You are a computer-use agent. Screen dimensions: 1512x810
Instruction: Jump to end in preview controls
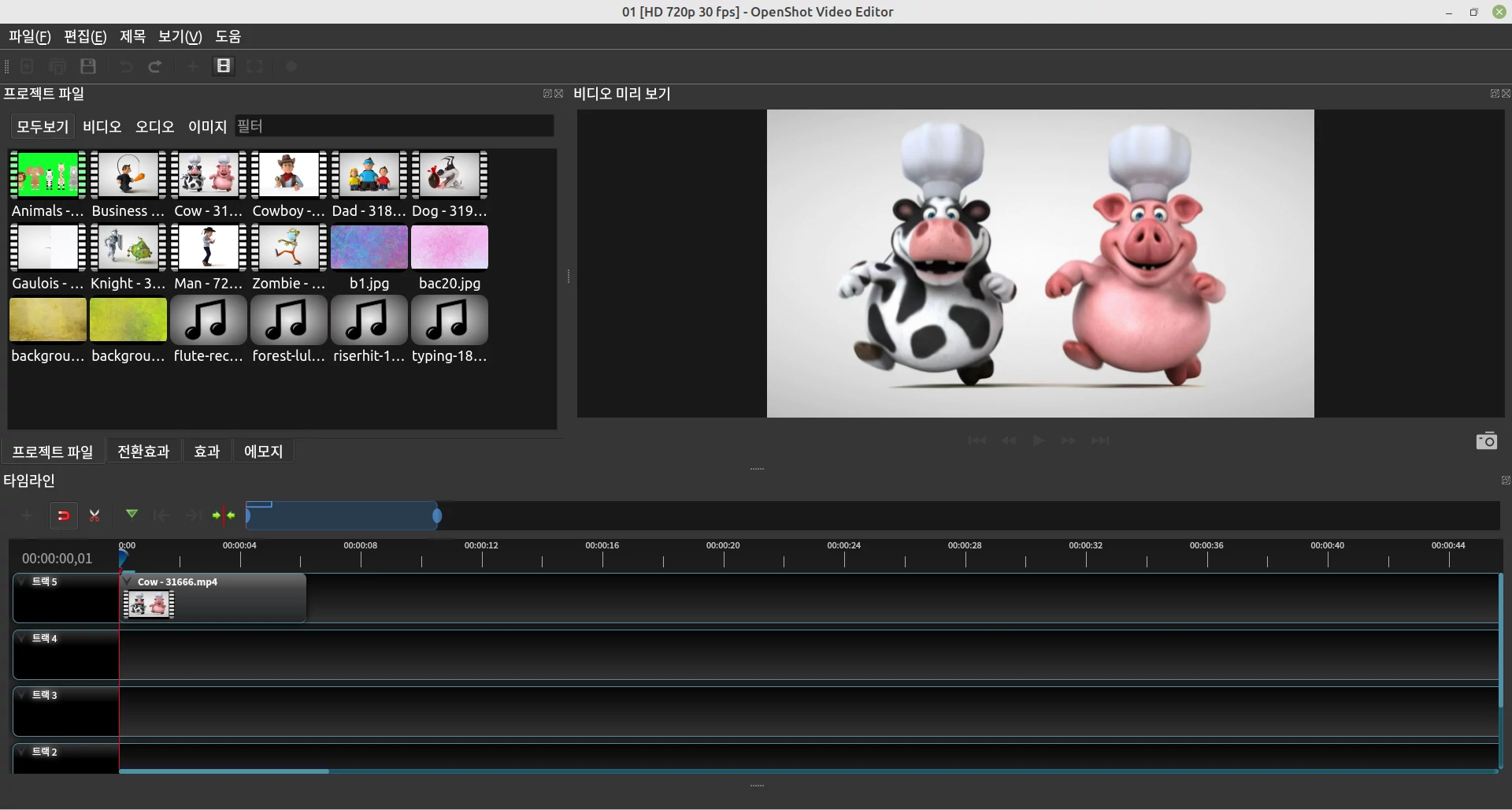tap(1100, 440)
